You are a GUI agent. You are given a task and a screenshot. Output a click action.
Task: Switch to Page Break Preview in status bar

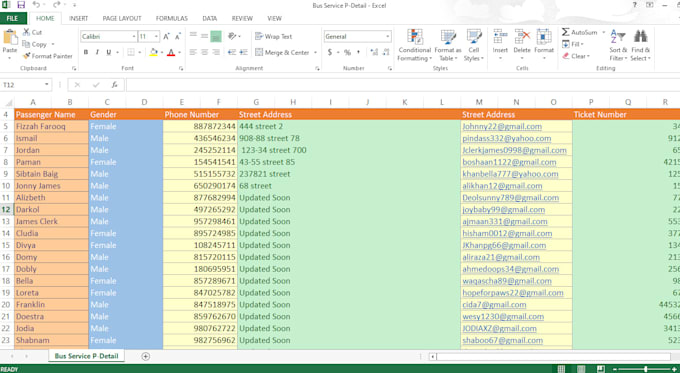click(x=601, y=369)
